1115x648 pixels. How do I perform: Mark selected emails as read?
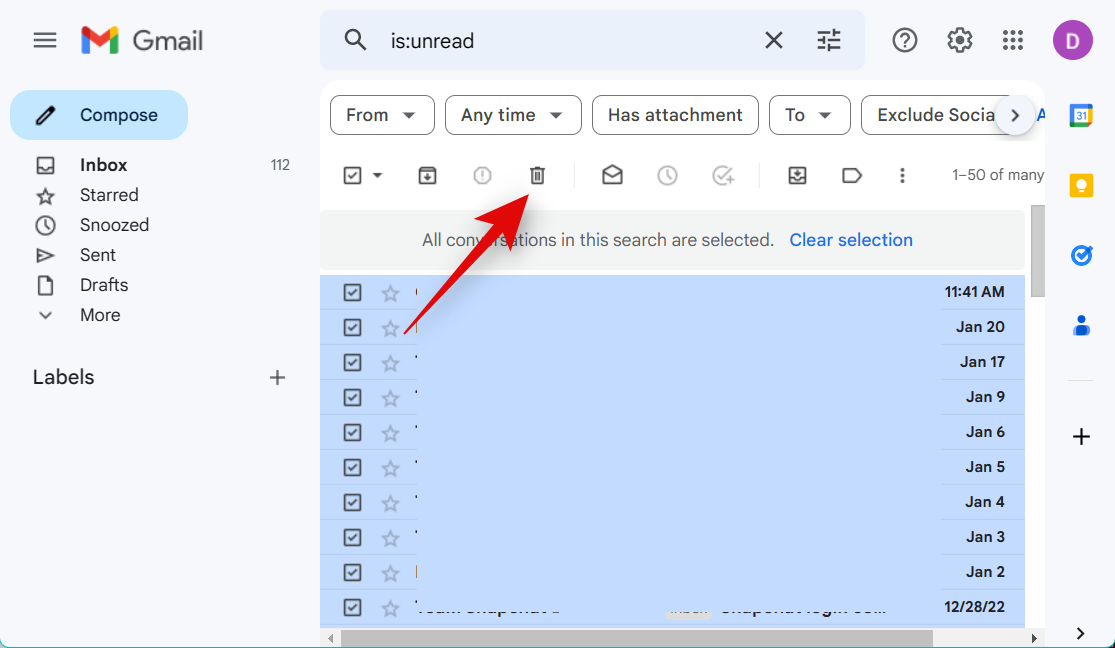(612, 176)
